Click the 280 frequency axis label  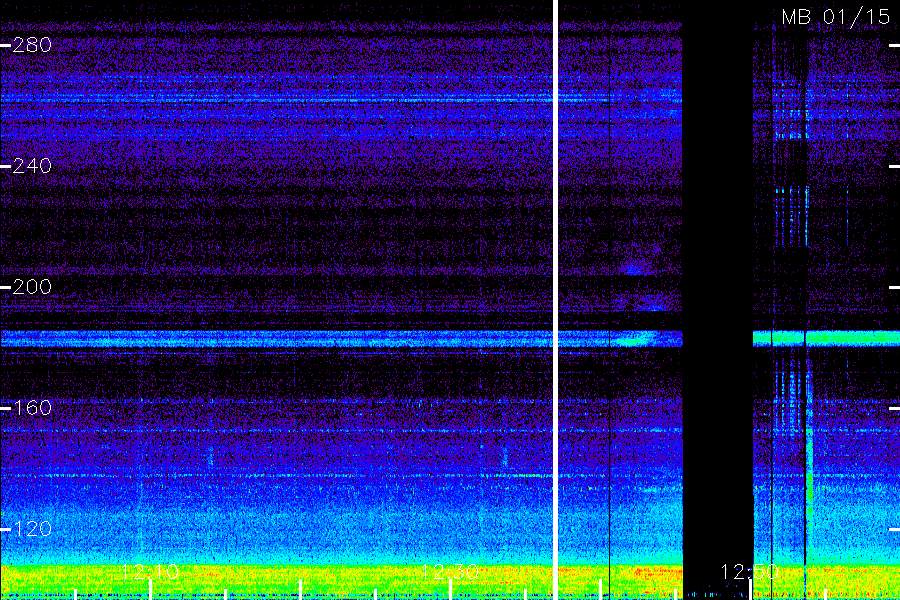(x=32, y=45)
